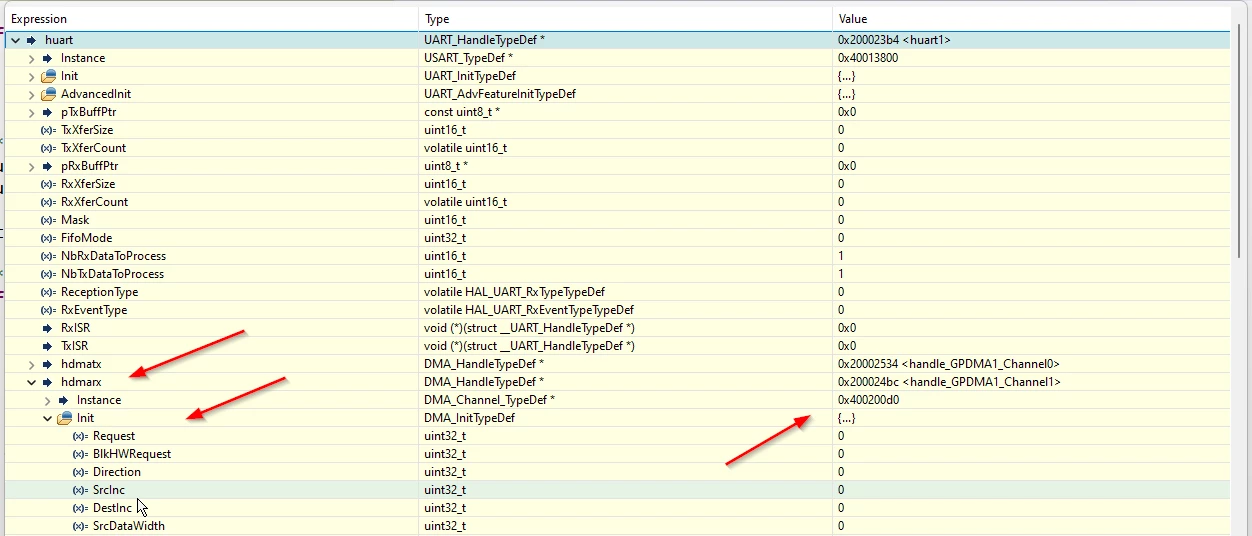
Task: Click the RxXferCount variable icon
Action: (x=48, y=202)
